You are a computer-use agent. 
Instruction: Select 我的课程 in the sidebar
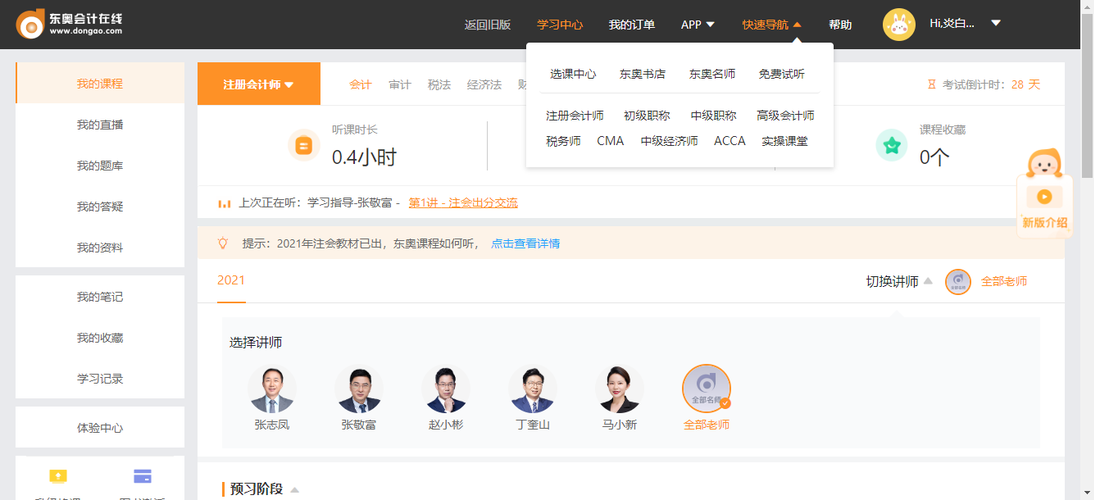pos(100,84)
